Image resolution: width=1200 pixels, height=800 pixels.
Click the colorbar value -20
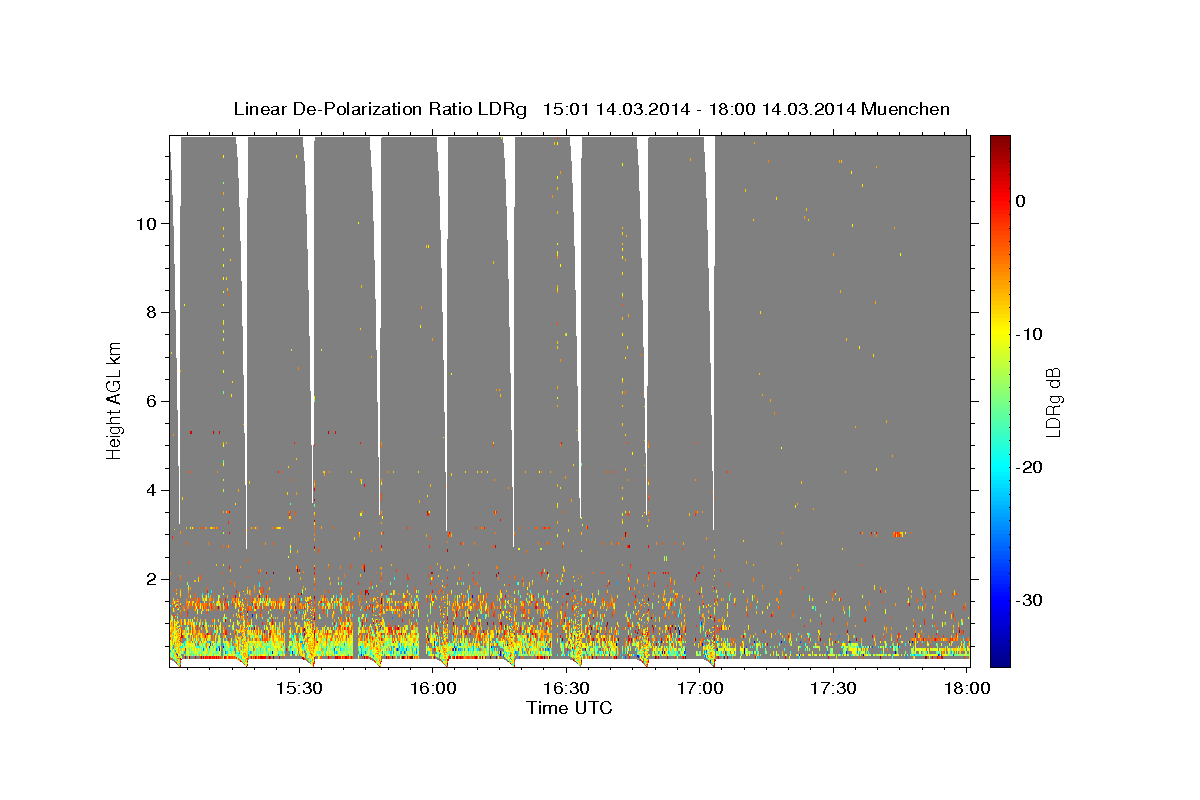1030,467
